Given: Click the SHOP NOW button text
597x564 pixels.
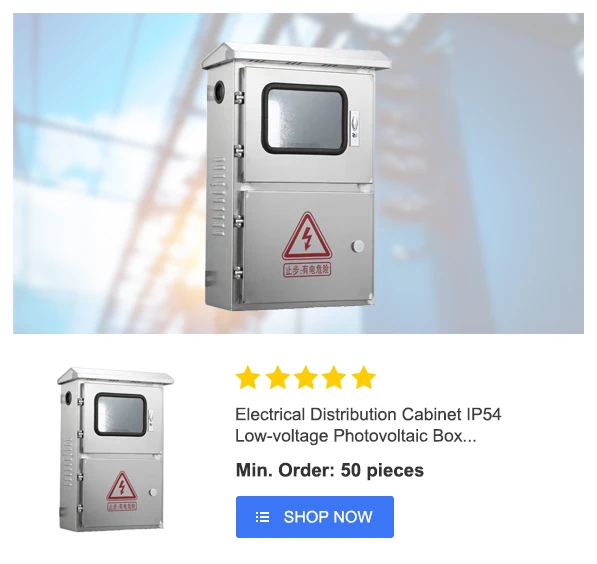Looking at the screenshot, I should (328, 517).
